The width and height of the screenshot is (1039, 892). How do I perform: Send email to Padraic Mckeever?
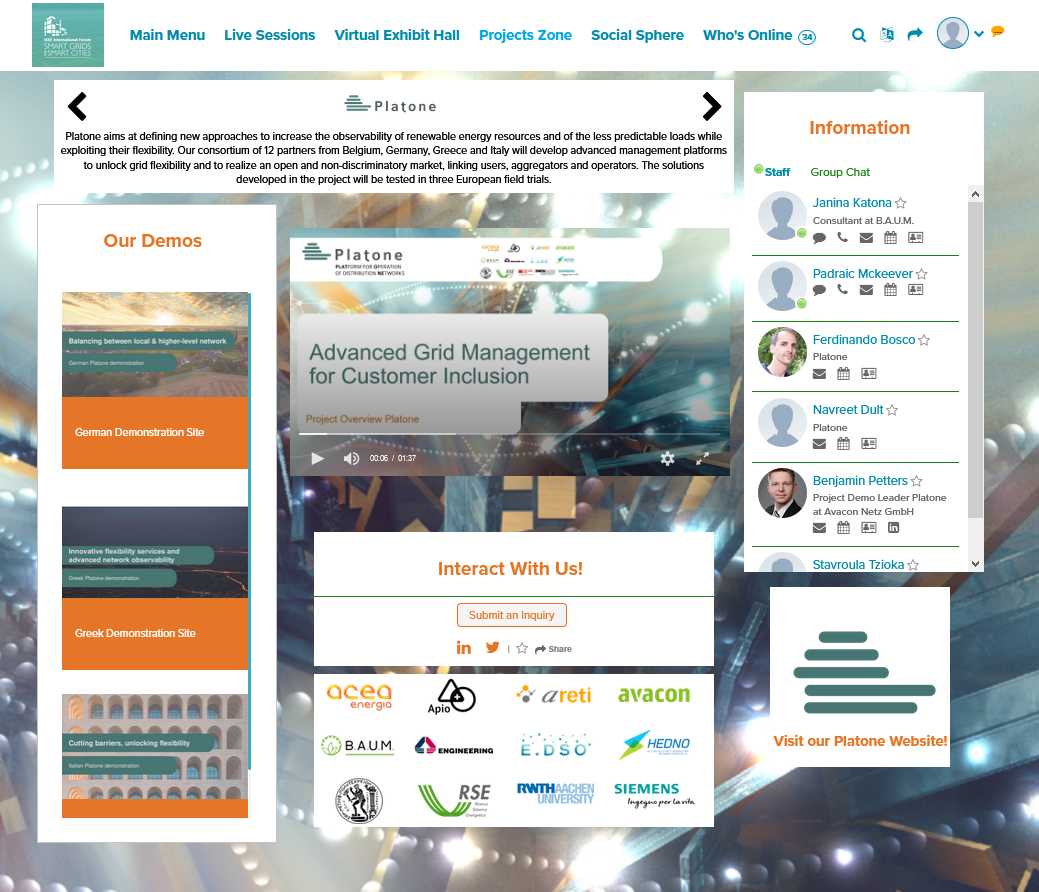point(866,290)
